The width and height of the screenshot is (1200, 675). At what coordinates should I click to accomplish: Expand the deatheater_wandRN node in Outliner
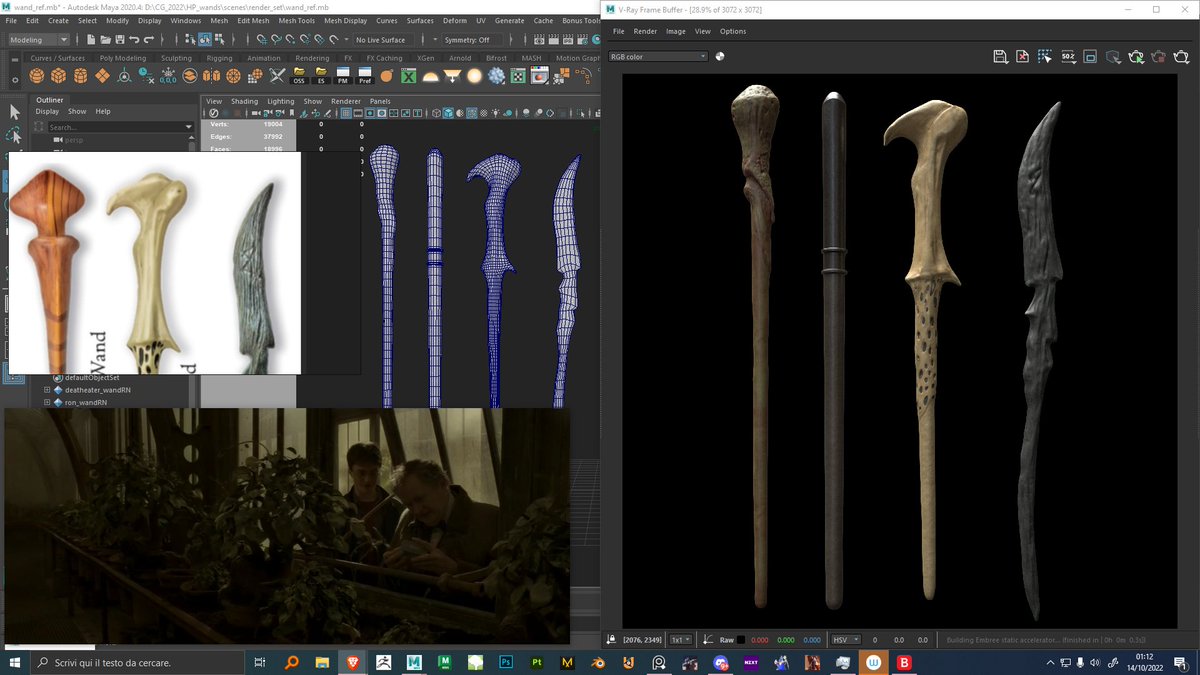tap(47, 390)
